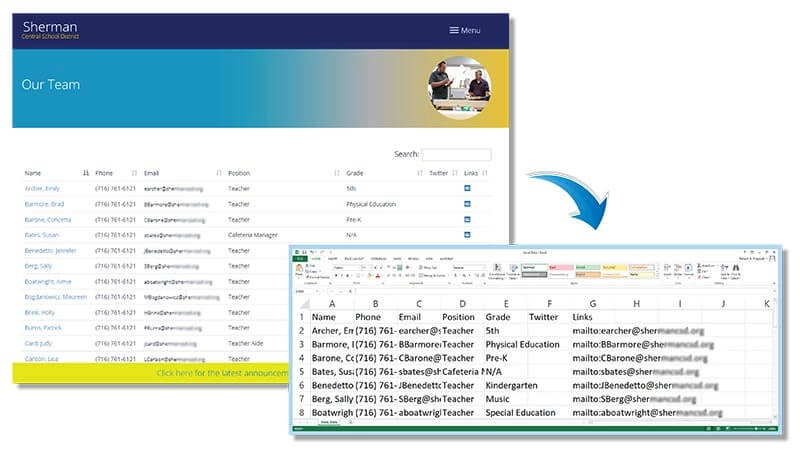
Task: Open the Benedetto, Jennifer staff link
Action: [x=50, y=250]
